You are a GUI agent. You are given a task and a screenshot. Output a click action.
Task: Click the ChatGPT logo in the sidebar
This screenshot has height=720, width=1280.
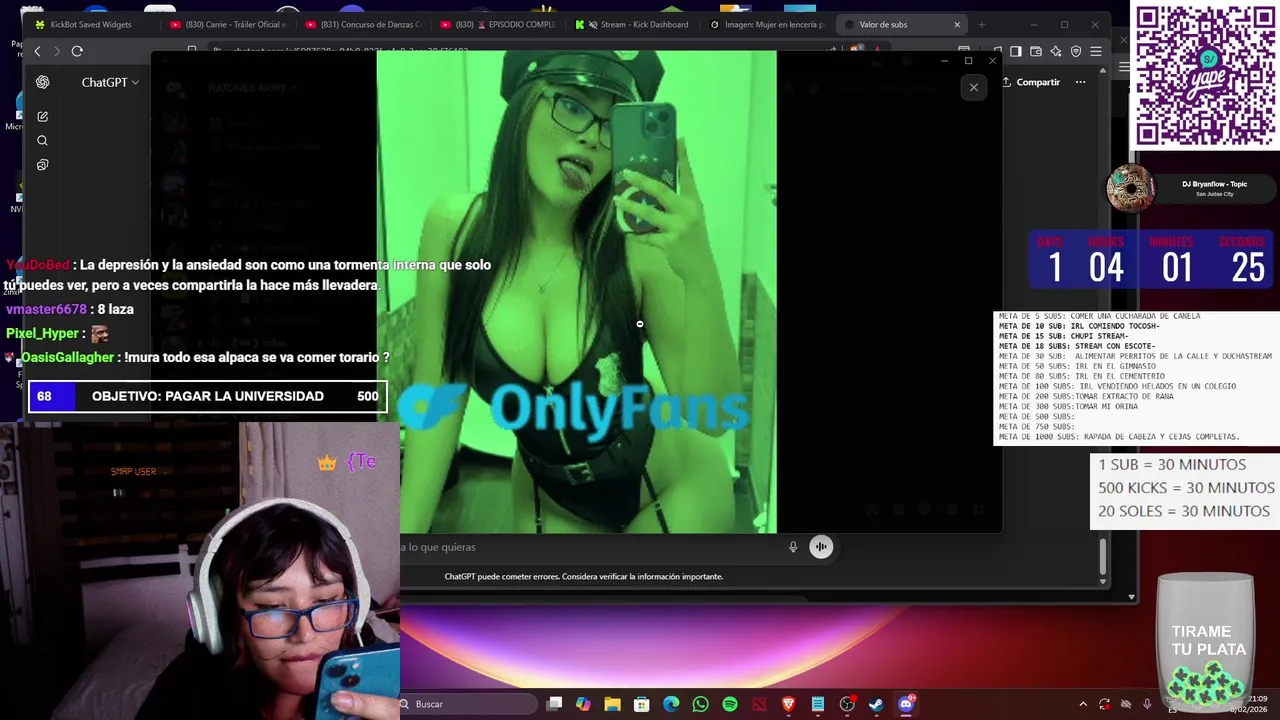tap(42, 82)
